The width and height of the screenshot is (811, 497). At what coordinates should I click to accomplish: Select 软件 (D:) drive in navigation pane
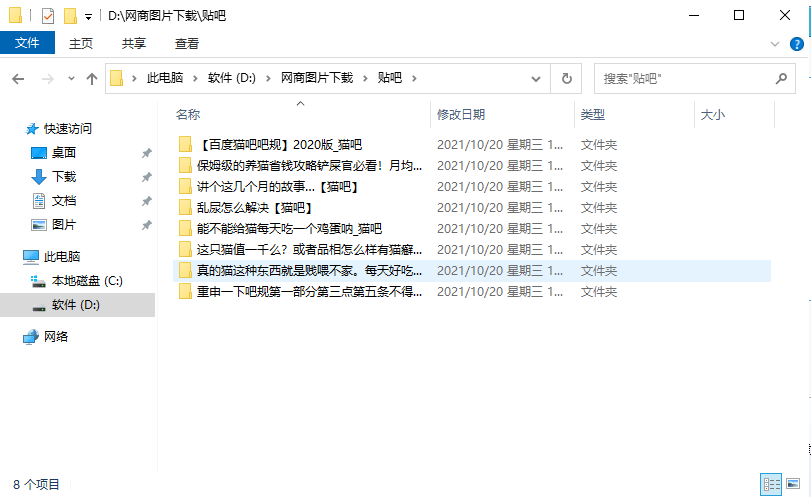76,305
